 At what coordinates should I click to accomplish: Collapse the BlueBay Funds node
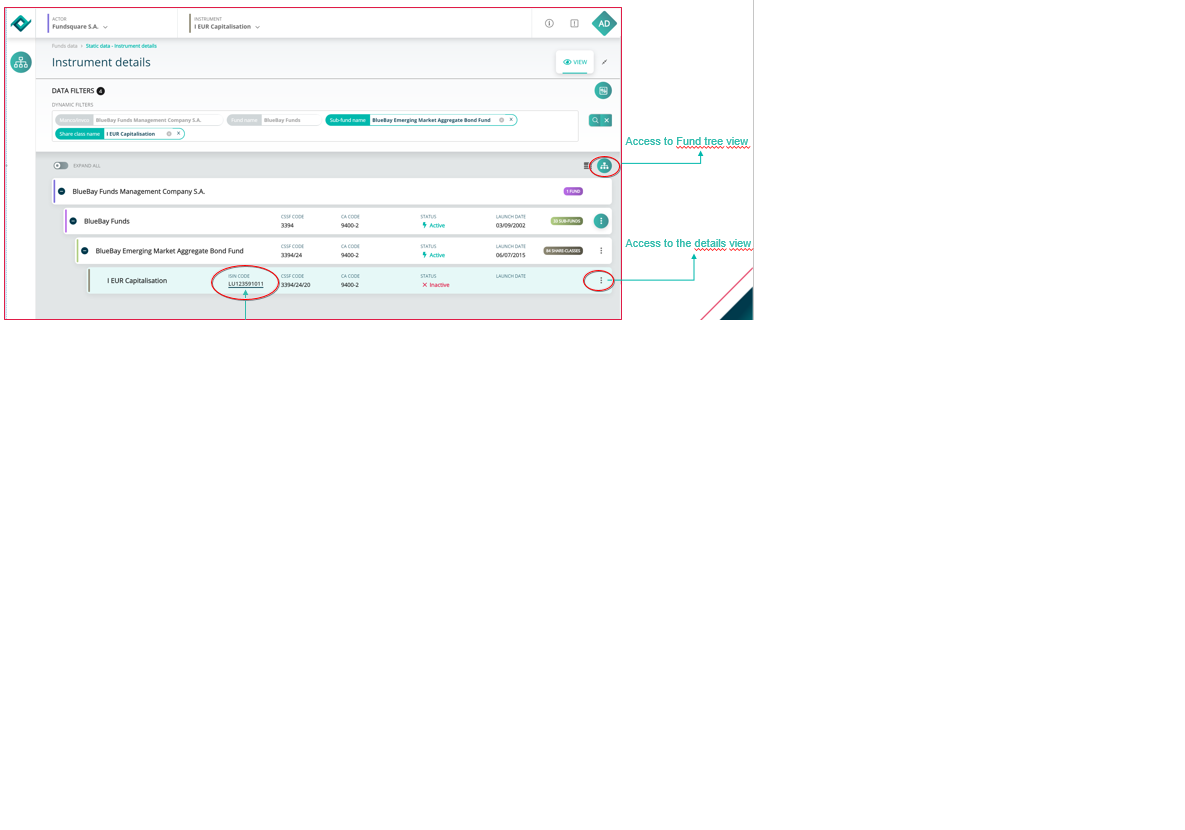pos(73,221)
